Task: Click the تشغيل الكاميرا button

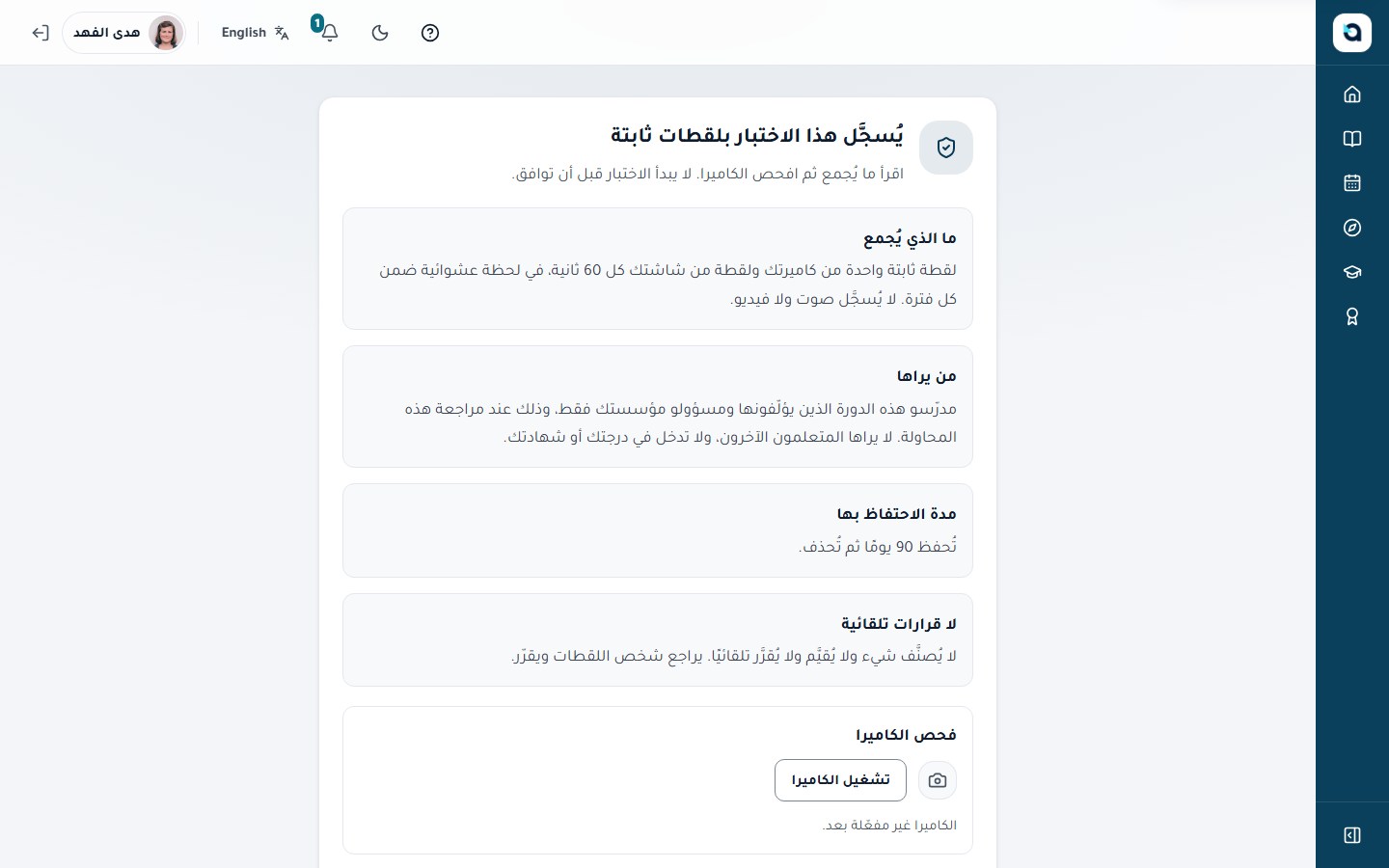Action: (840, 780)
